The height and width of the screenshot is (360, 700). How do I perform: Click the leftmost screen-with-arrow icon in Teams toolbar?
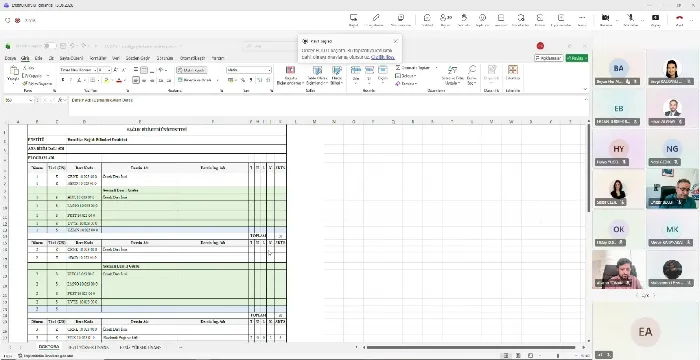coord(354,18)
